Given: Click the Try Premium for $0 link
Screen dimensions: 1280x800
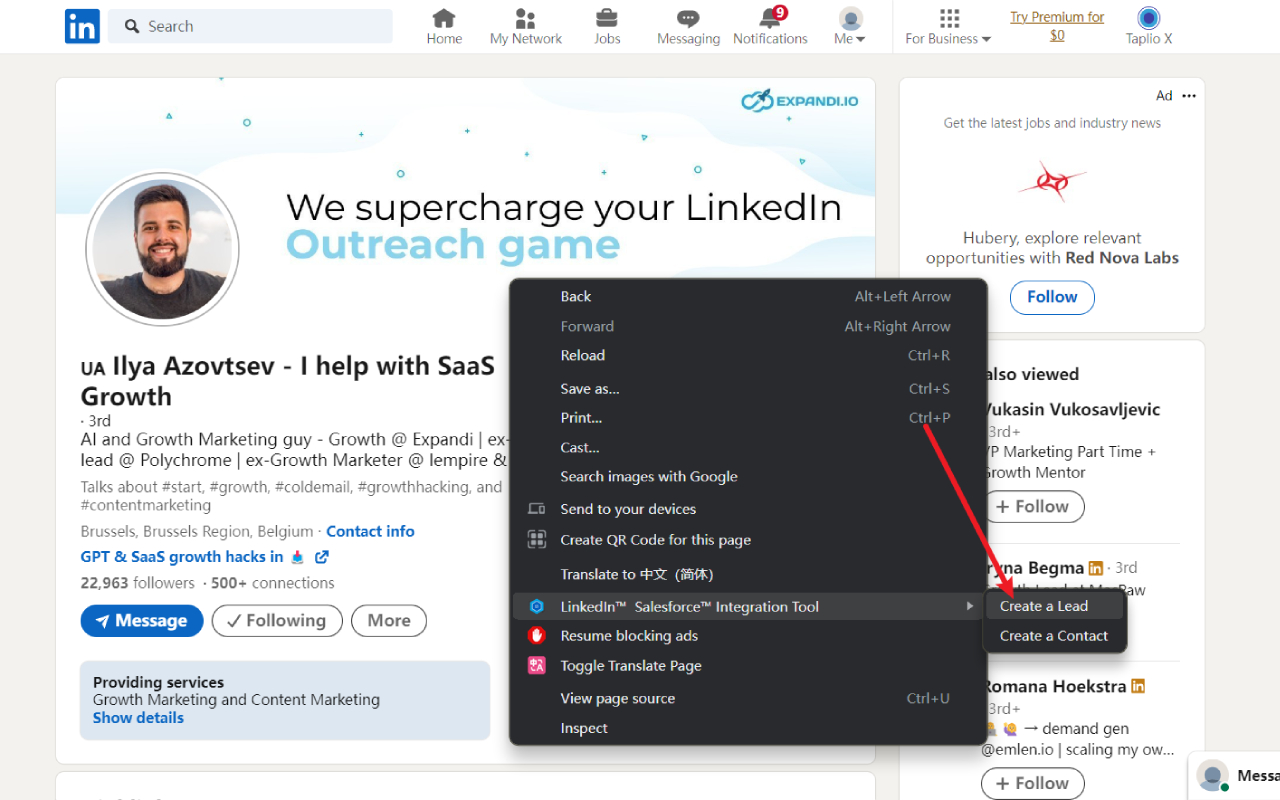Looking at the screenshot, I should pos(1057,26).
